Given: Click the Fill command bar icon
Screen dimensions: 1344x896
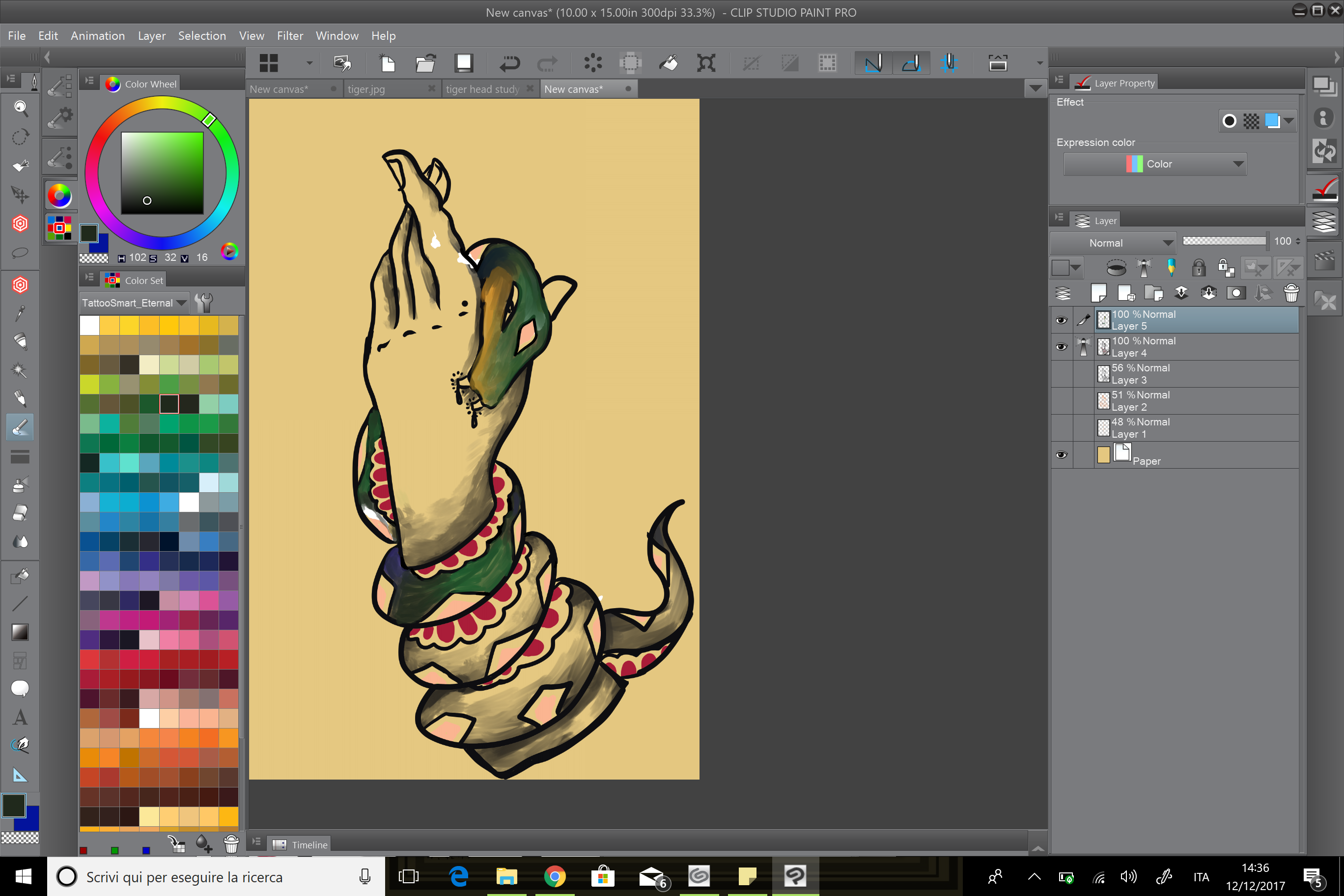Looking at the screenshot, I should pos(668,63).
